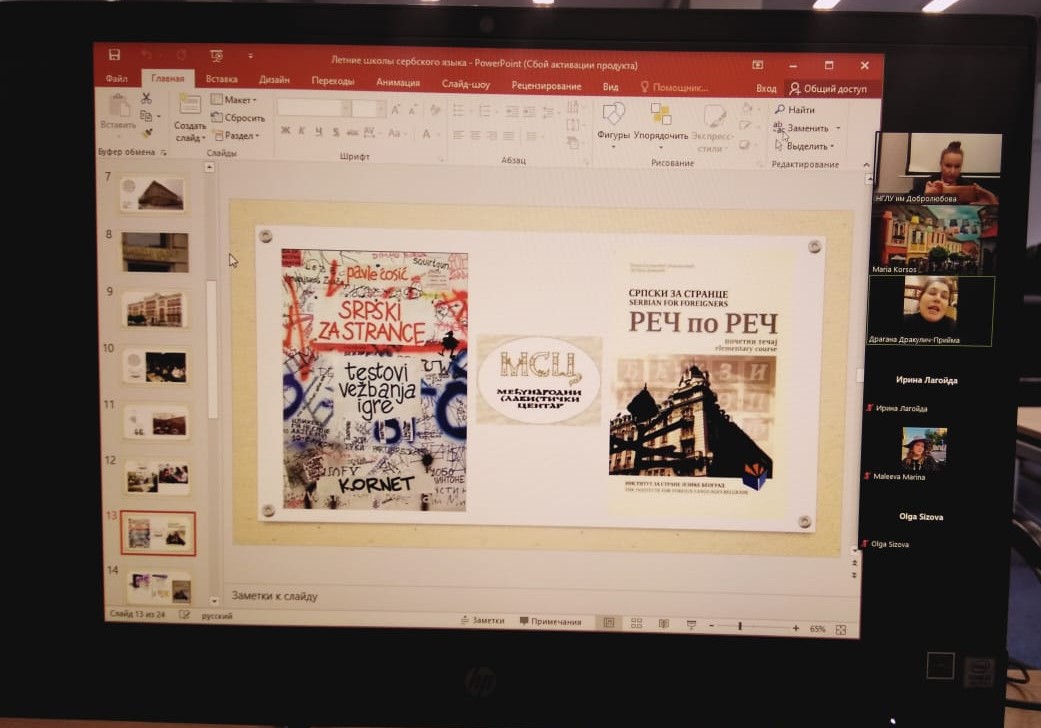Copy selection using the Copy icon
1041x728 pixels.
(x=146, y=115)
